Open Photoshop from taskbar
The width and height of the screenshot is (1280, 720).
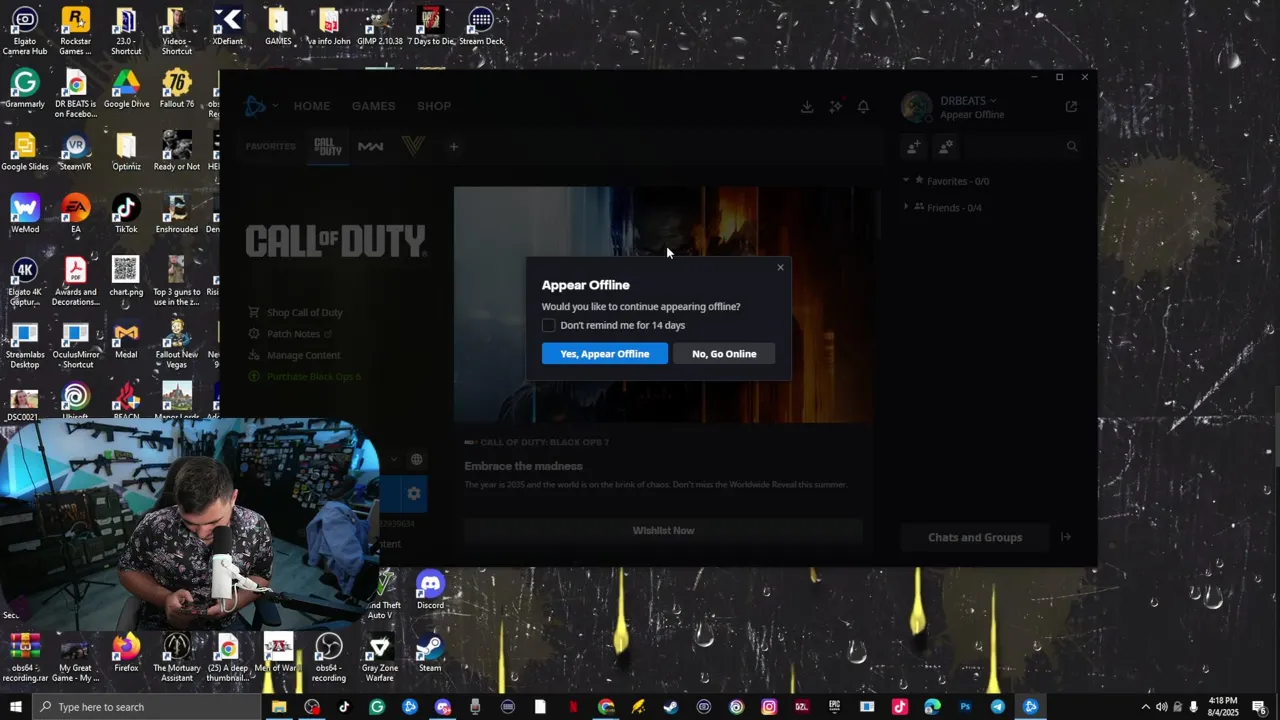click(965, 707)
